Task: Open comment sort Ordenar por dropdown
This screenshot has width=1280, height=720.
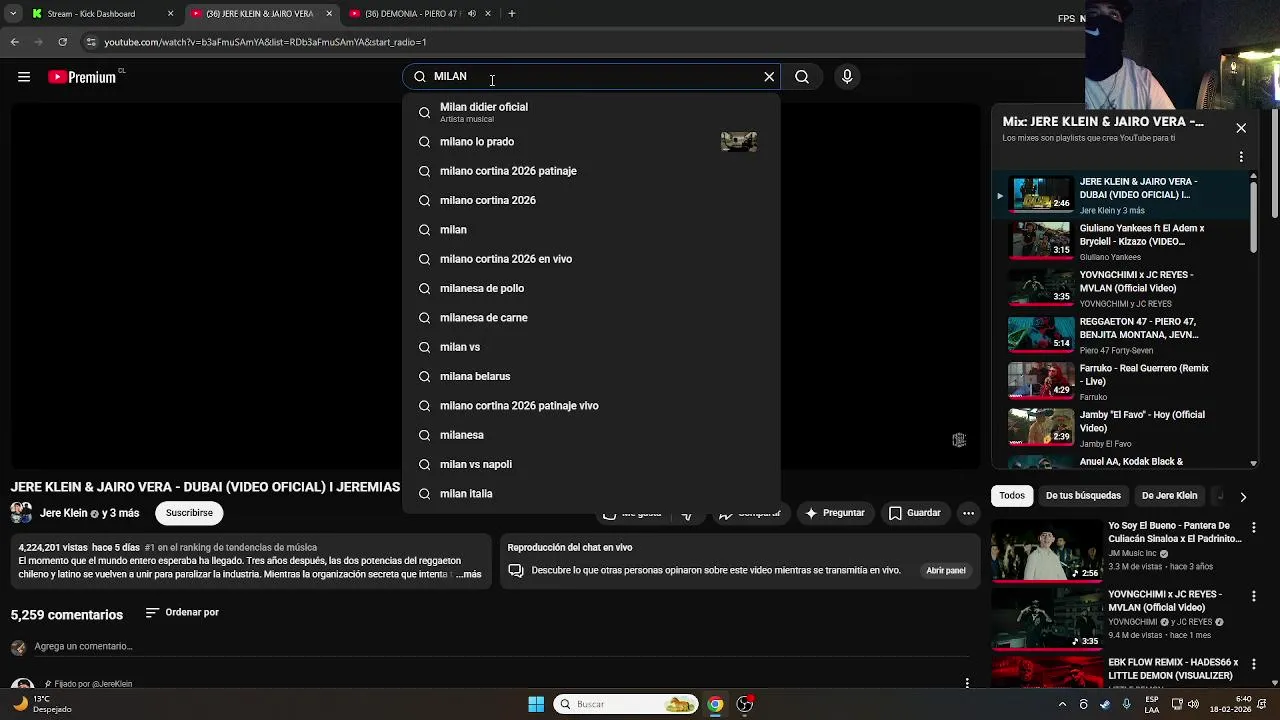Action: click(x=182, y=612)
